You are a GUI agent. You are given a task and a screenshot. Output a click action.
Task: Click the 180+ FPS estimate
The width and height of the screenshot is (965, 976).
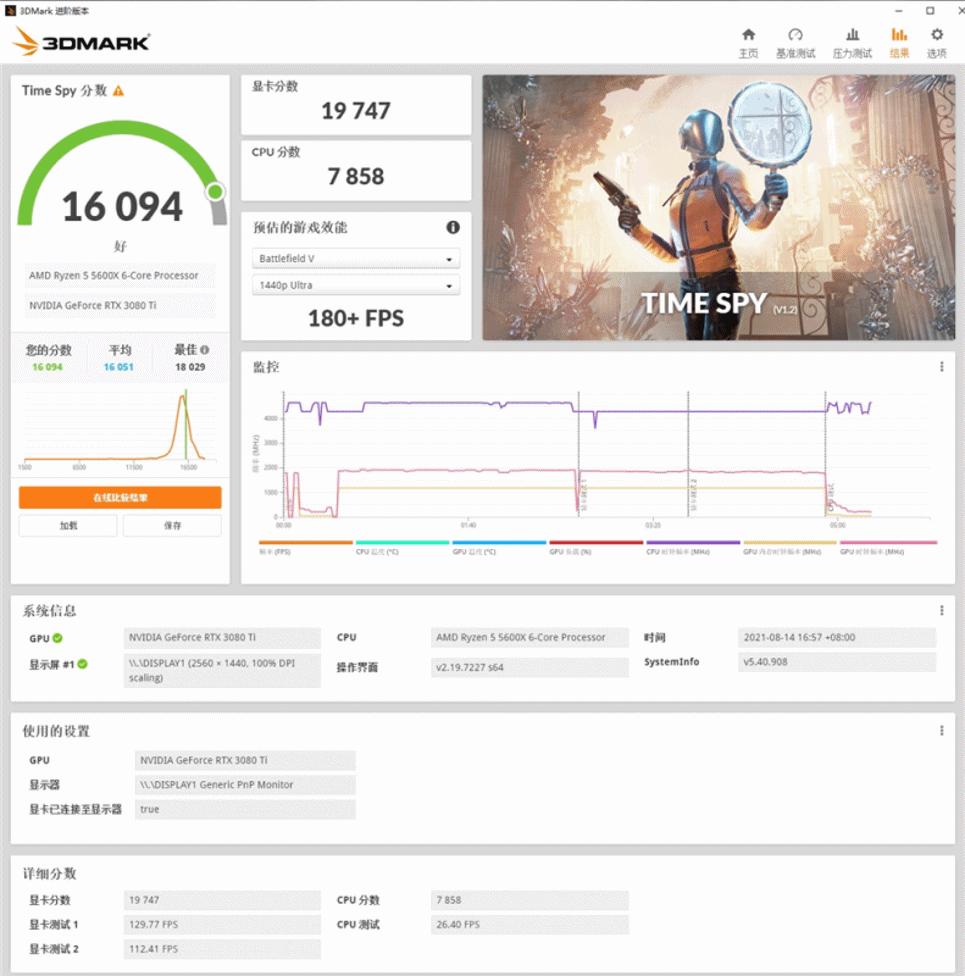click(x=355, y=319)
